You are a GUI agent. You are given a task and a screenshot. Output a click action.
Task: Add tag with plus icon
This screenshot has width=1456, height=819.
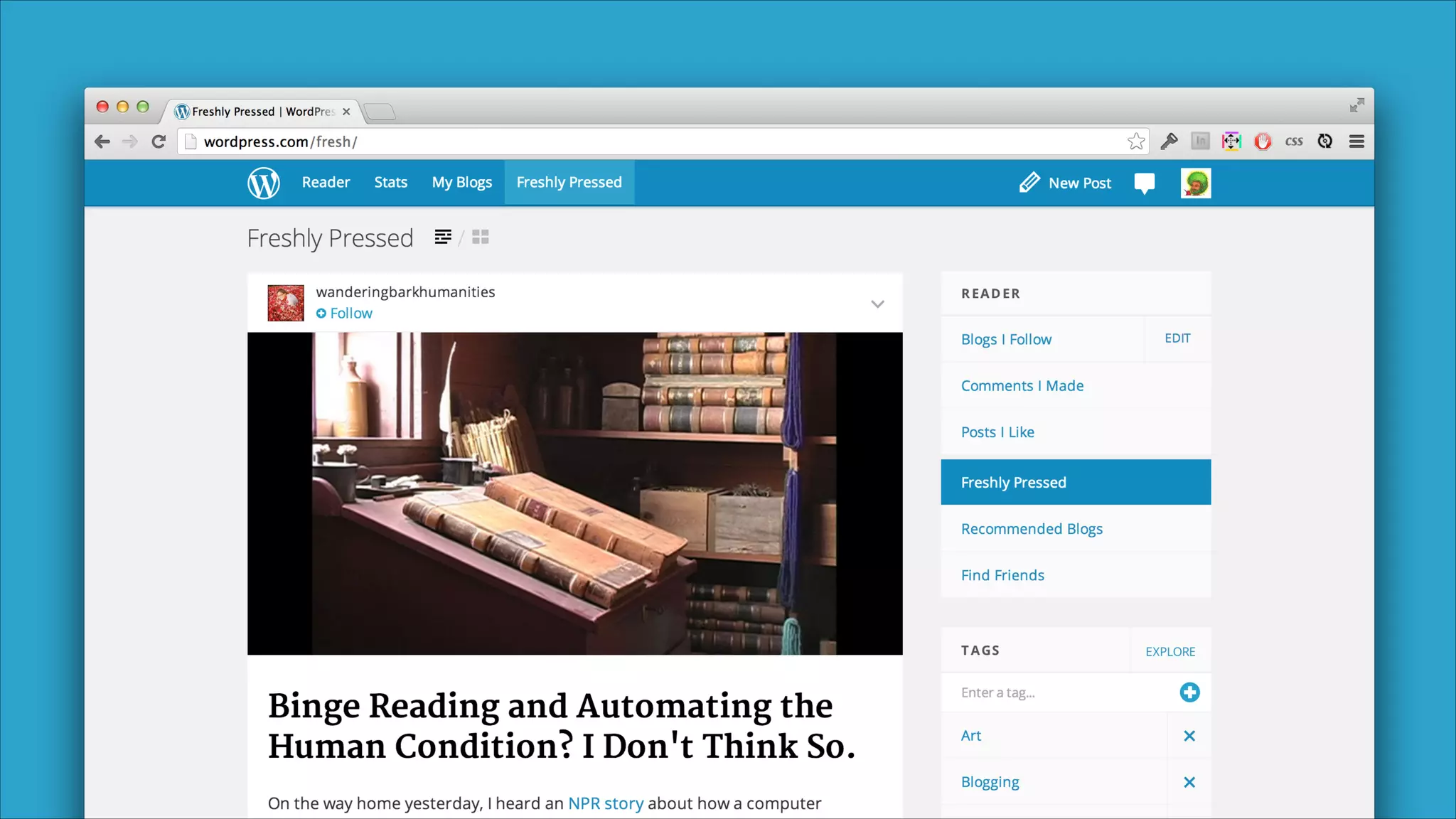[1189, 692]
